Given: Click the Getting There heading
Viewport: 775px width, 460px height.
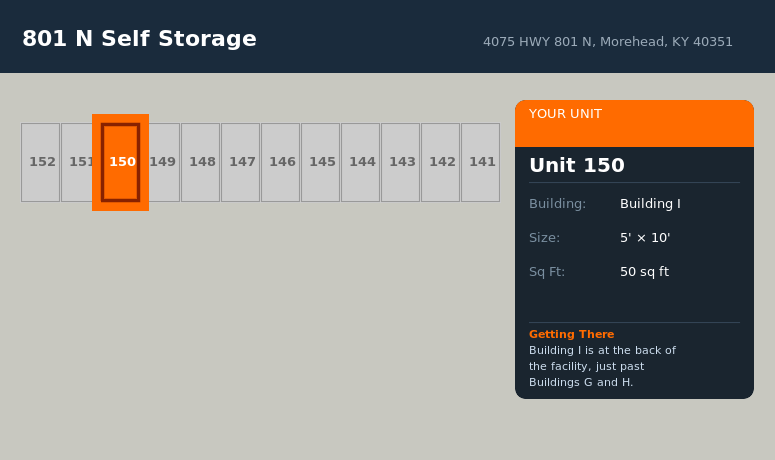Looking at the screenshot, I should click(571, 334).
